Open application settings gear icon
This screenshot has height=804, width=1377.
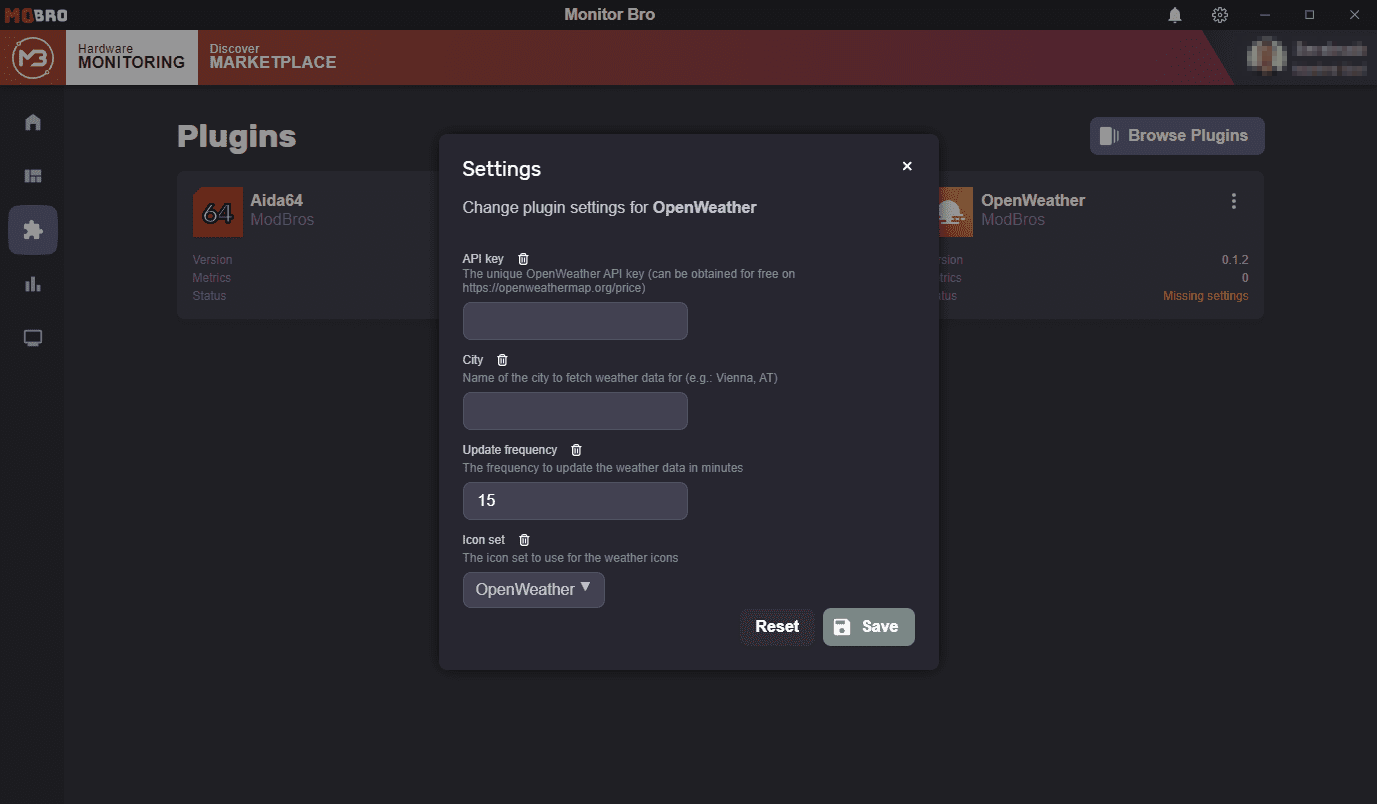tap(1220, 15)
